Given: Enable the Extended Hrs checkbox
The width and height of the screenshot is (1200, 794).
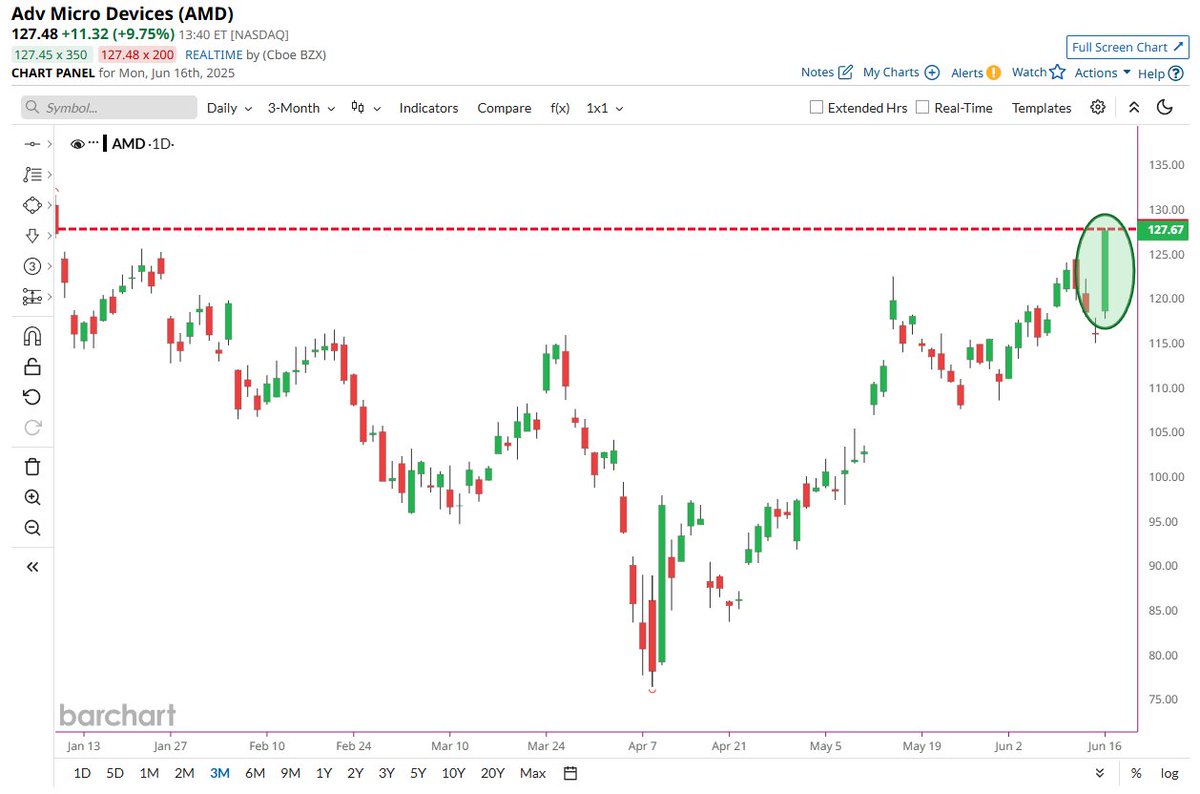Looking at the screenshot, I should [x=816, y=107].
